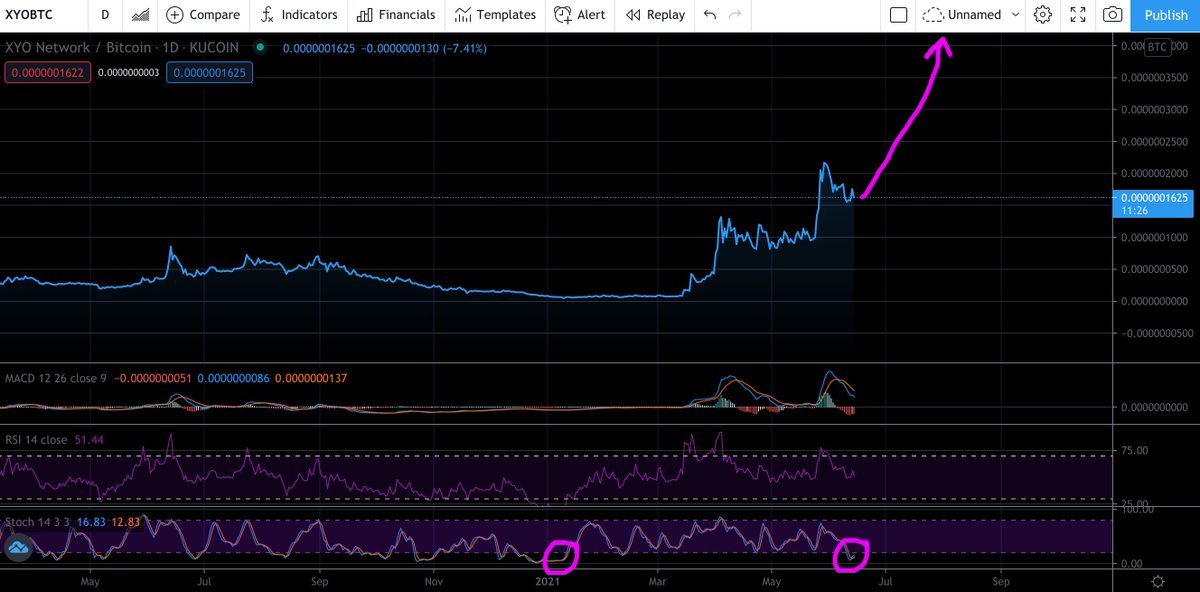Open indicator Templates

(x=495, y=15)
